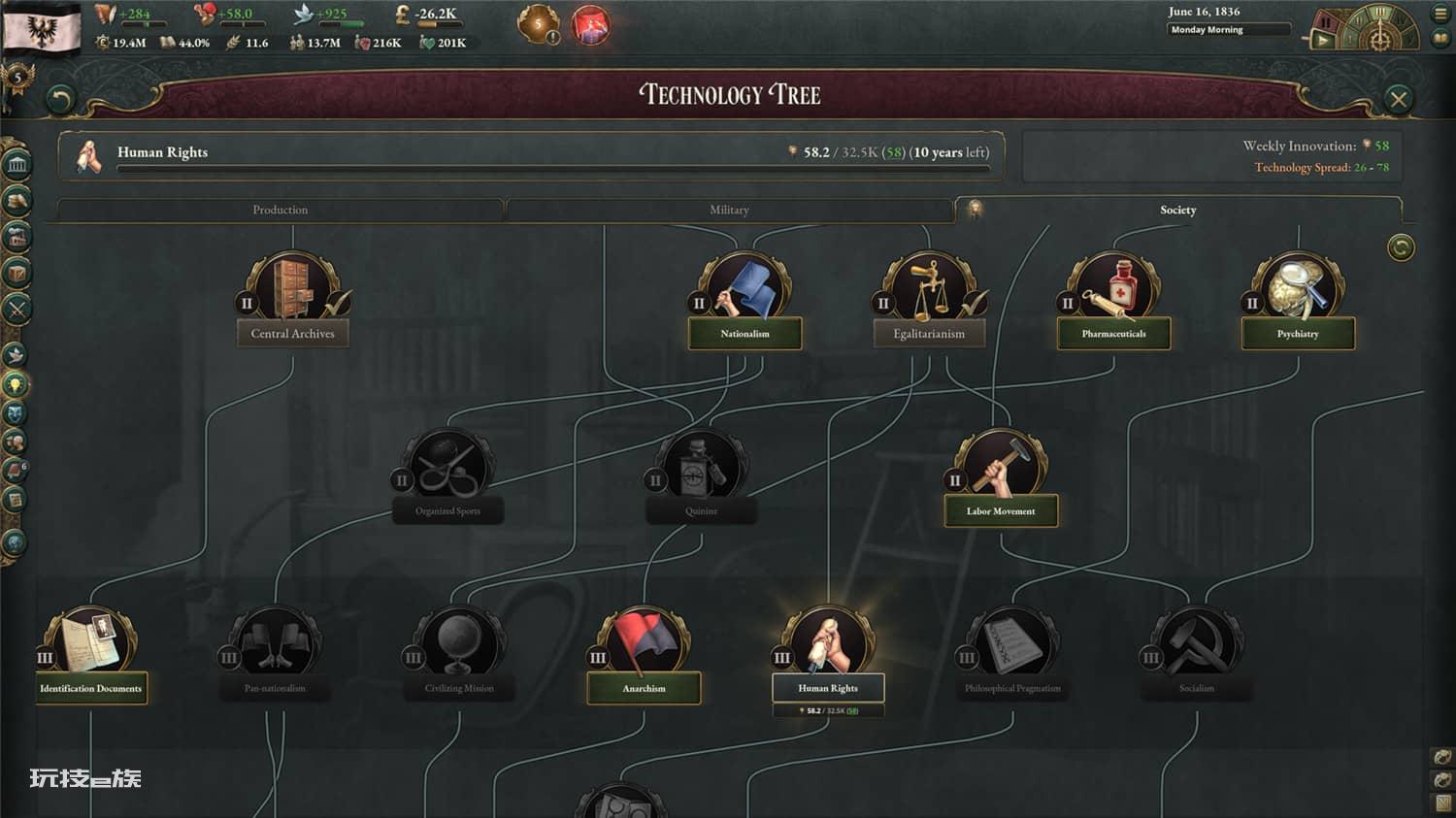This screenshot has width=1456, height=818.
Task: Open the Society tab
Action: [x=1178, y=210]
